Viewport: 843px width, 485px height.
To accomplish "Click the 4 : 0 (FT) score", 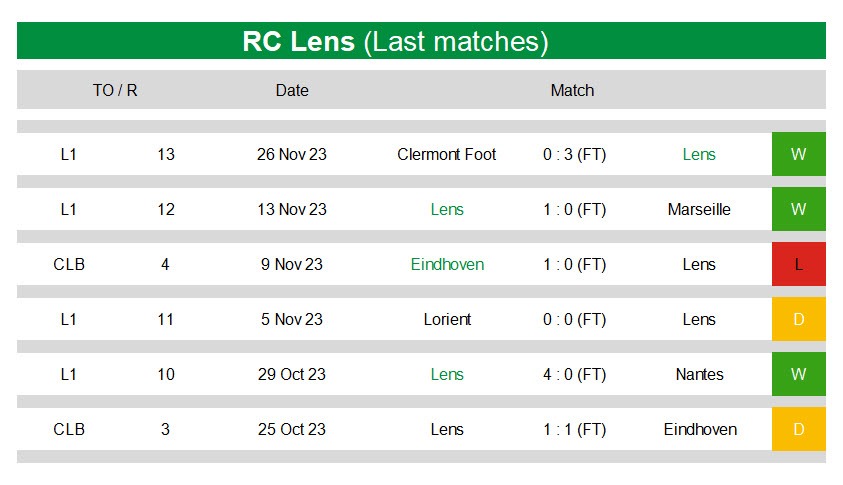I will pyautogui.click(x=574, y=375).
